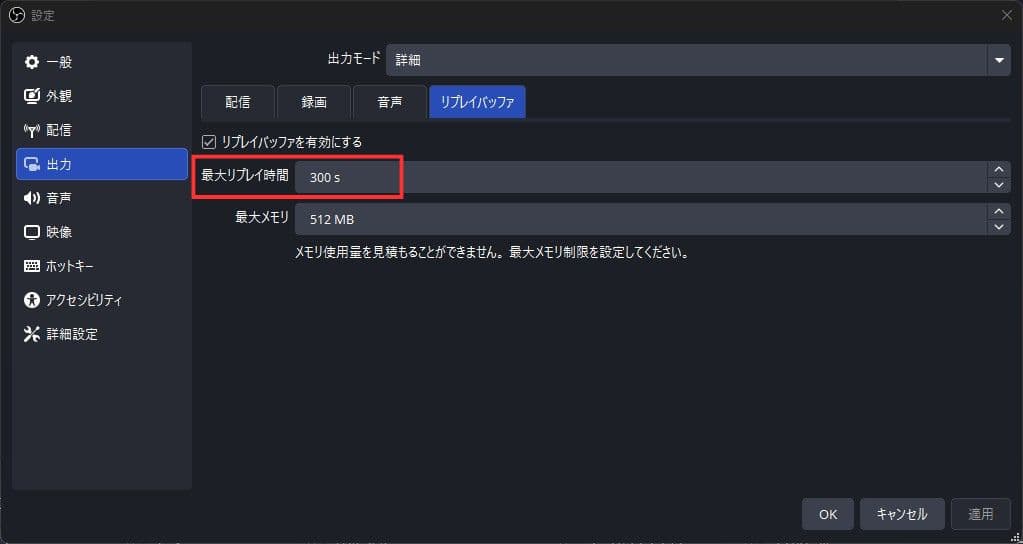Increase 最大リプレイ時間 with up arrow
Image resolution: width=1023 pixels, height=544 pixels.
coord(998,169)
